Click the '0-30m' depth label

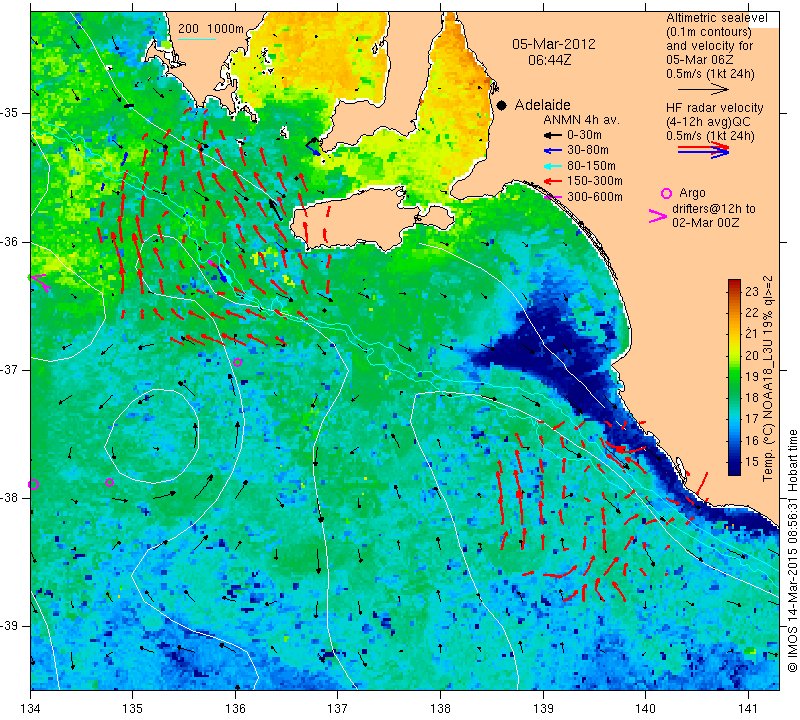click(x=584, y=135)
